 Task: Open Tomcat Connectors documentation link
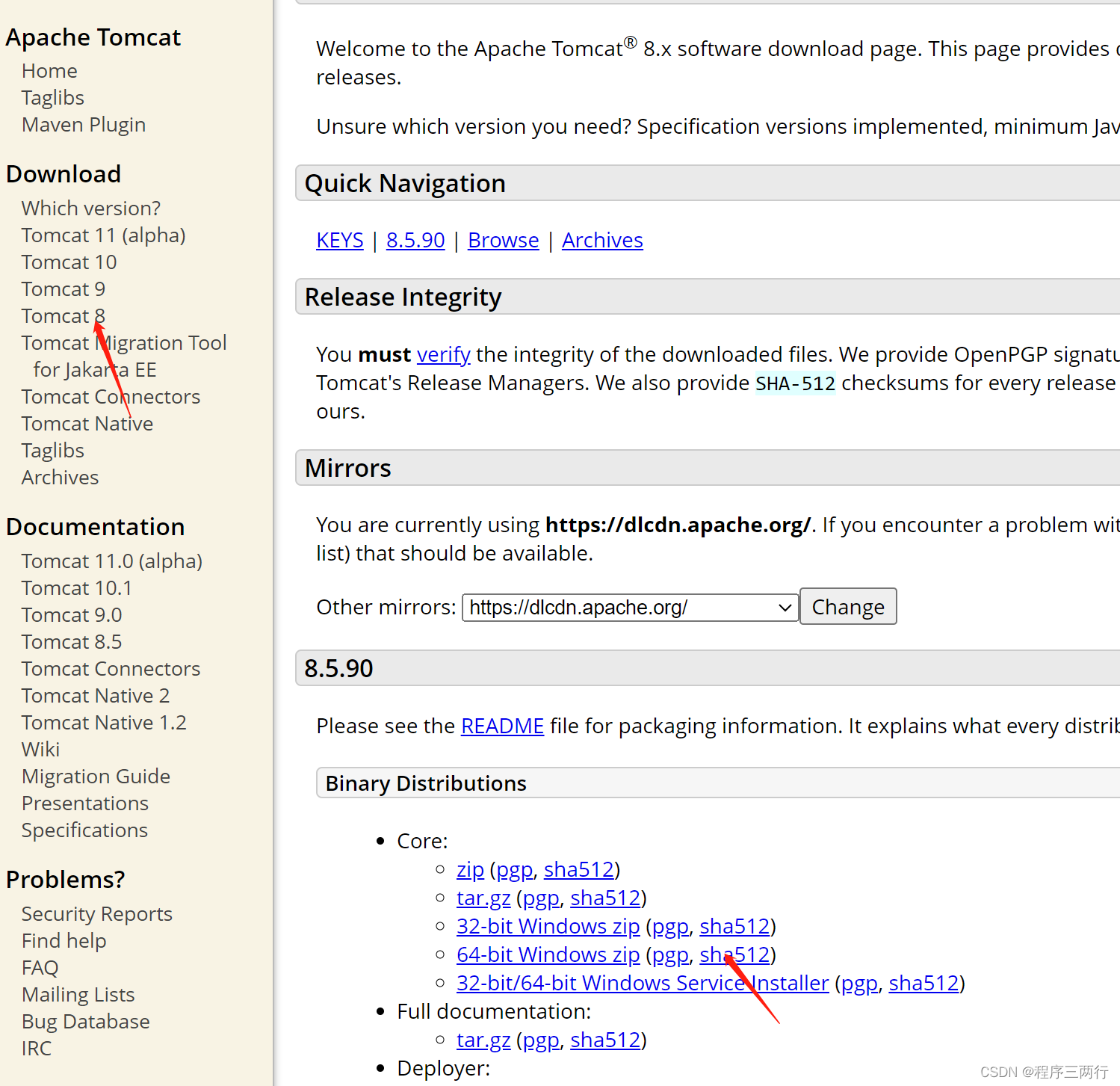(x=111, y=669)
